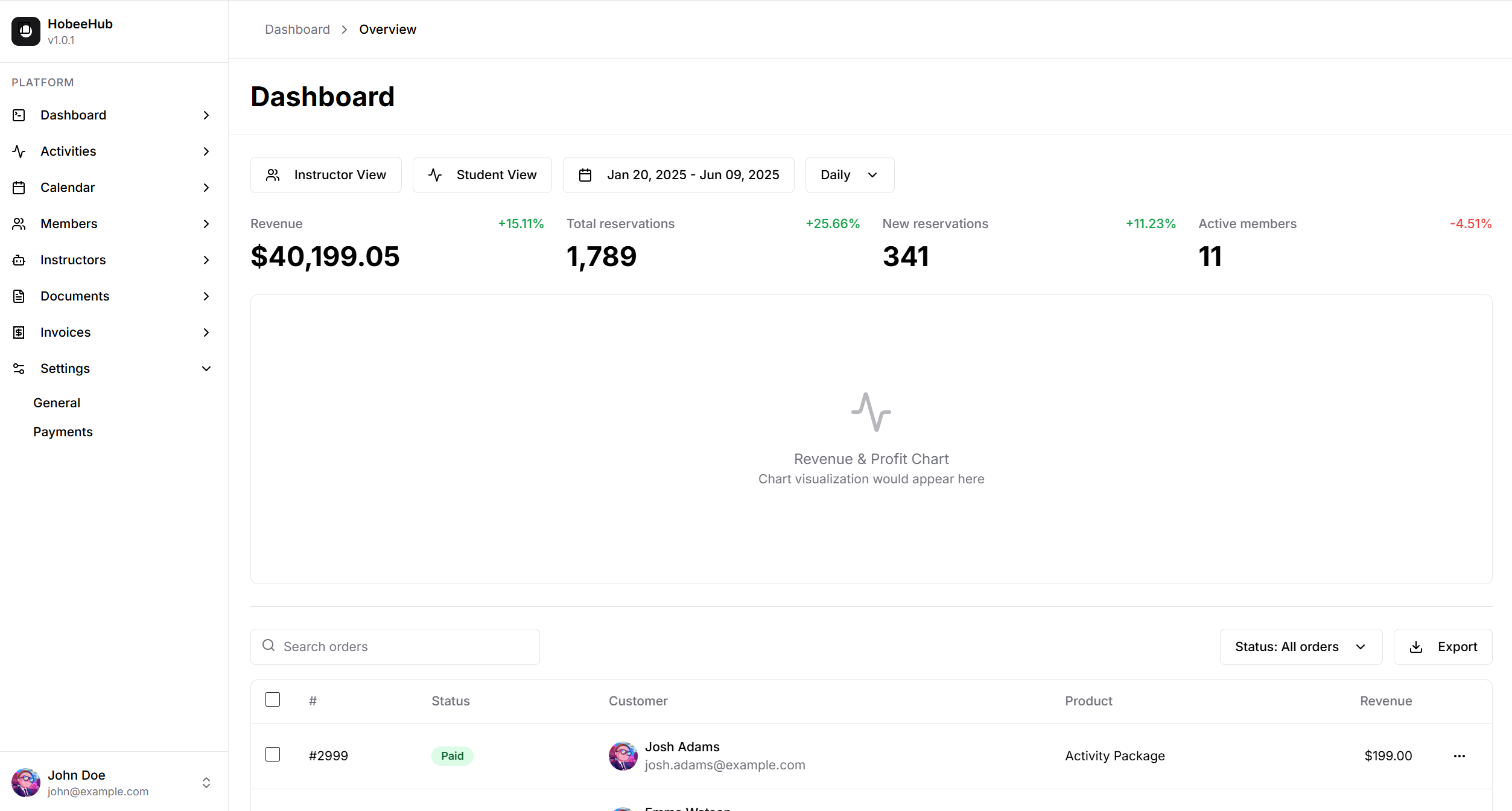The image size is (1512, 811).
Task: Click the Instructors robot icon
Action: [x=19, y=260]
